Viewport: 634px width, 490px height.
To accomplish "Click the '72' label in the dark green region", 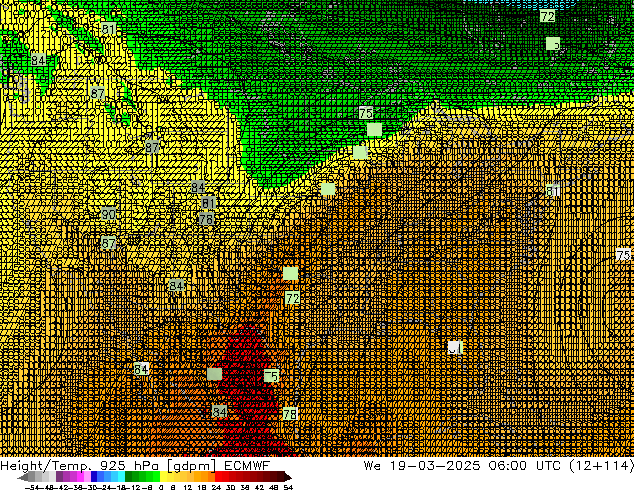I will (x=547, y=17).
